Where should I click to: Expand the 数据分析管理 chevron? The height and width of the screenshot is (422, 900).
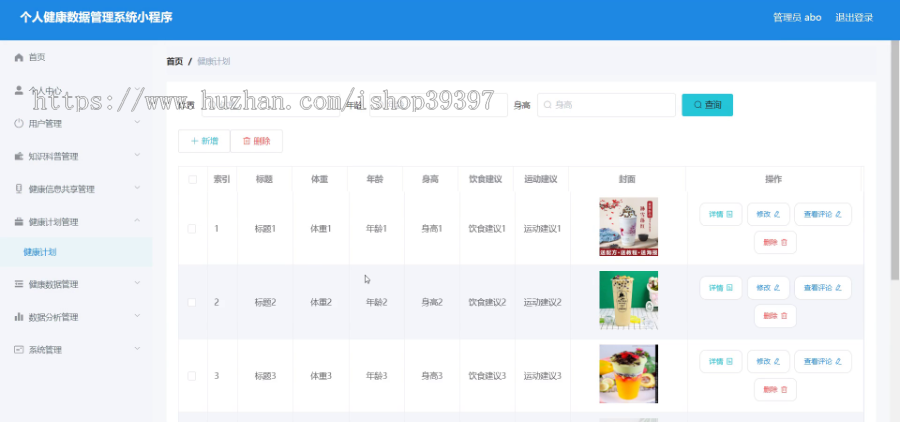point(137,315)
